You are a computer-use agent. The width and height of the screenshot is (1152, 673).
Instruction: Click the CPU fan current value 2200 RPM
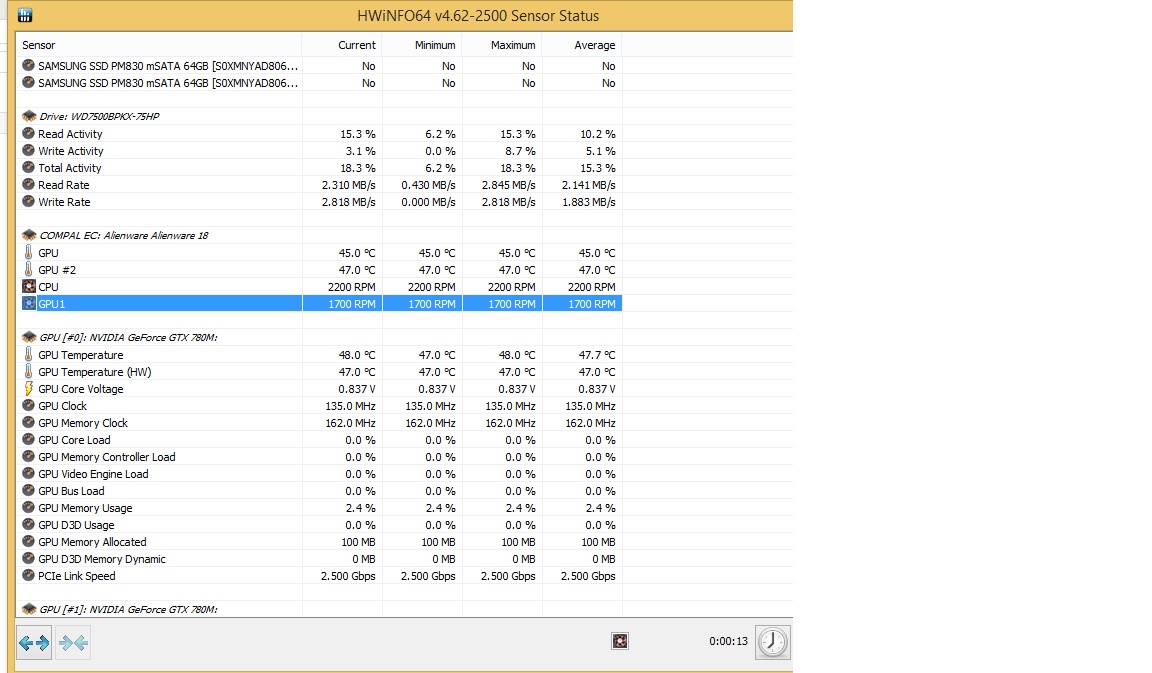351,287
